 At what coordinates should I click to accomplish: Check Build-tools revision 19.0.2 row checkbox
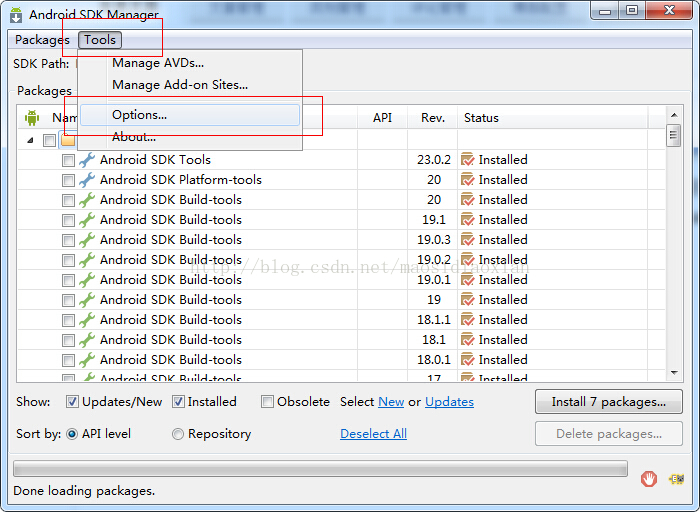[68, 260]
